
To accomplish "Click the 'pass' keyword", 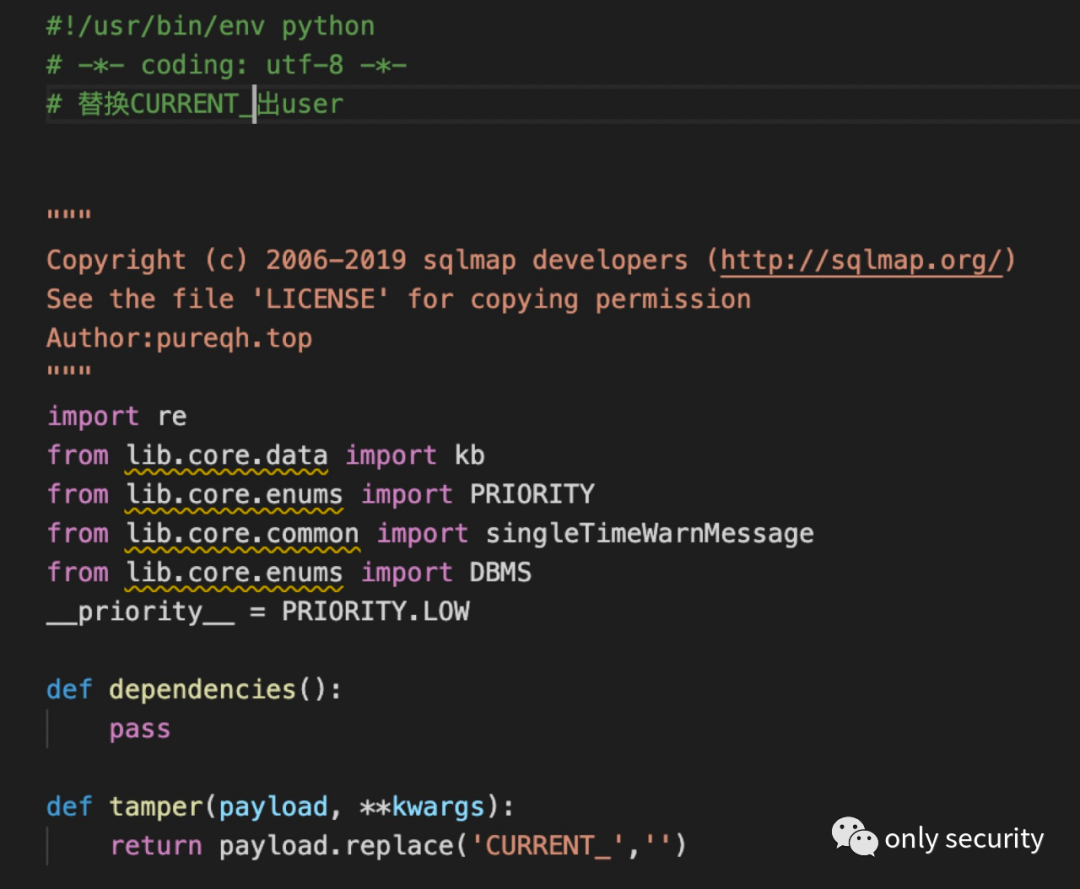I will point(140,729).
